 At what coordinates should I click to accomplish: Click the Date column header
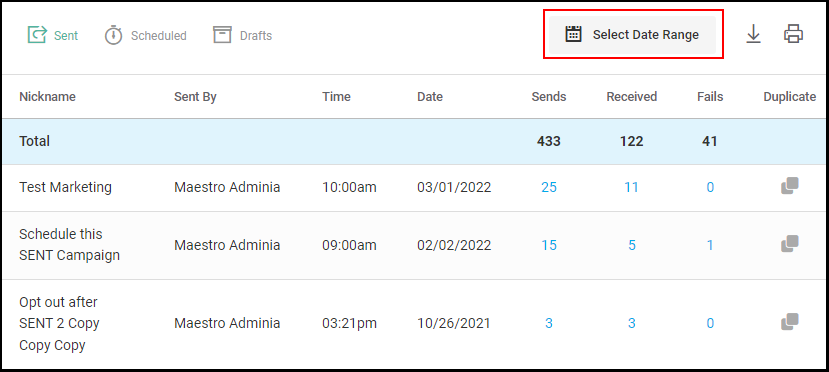click(430, 97)
